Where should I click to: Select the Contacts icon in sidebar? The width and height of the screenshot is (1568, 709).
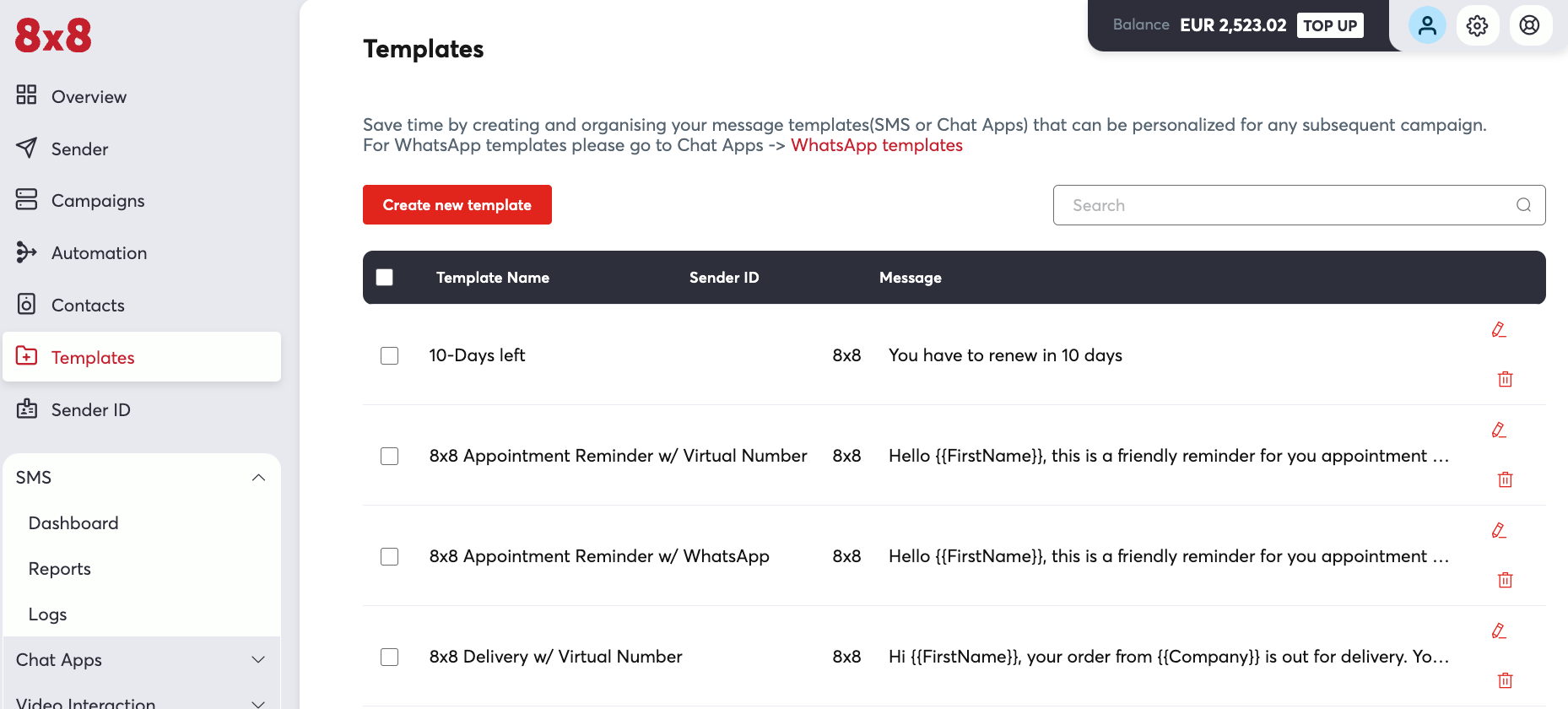tap(26, 305)
